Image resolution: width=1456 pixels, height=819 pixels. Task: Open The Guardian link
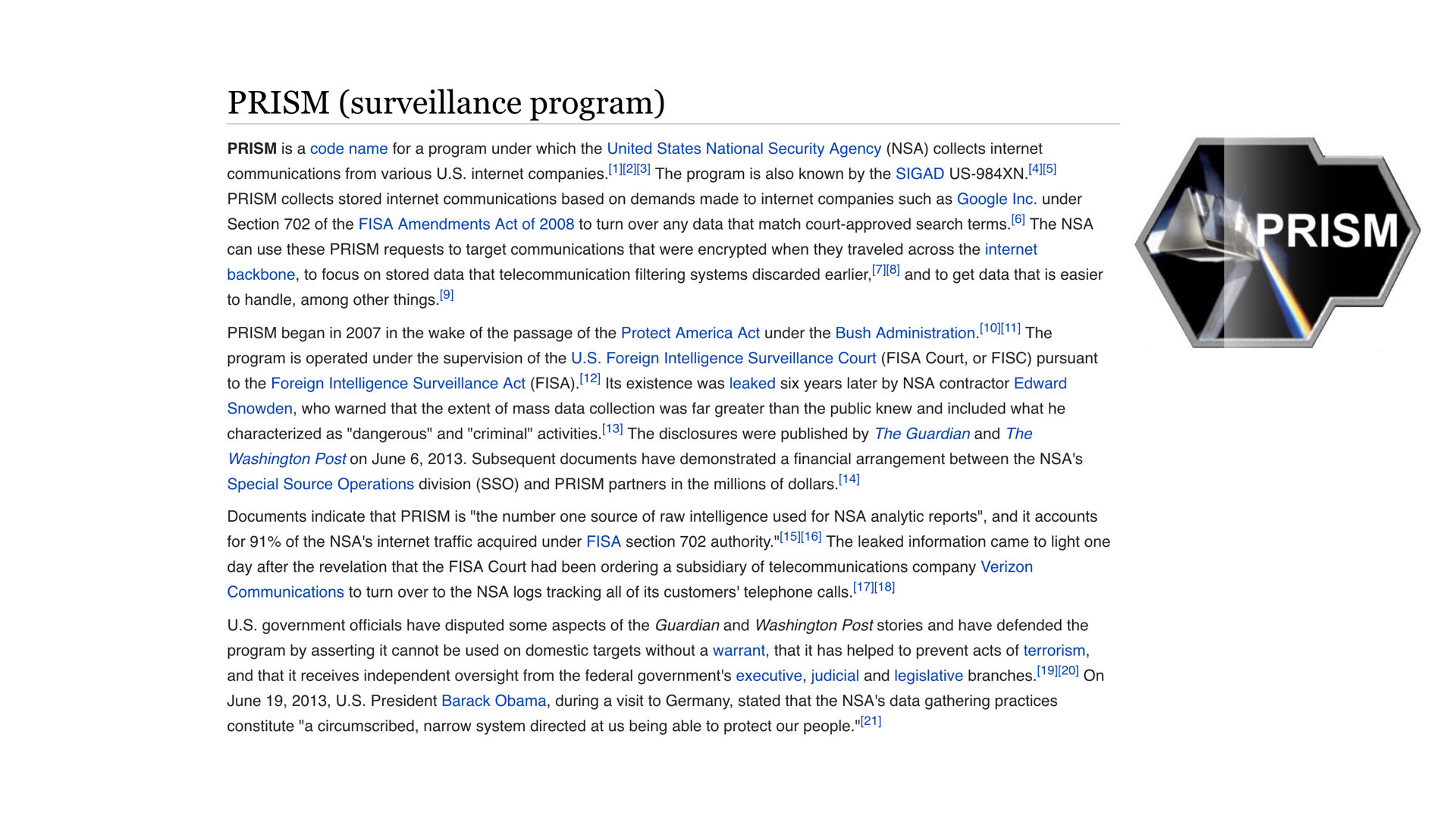[x=922, y=434]
